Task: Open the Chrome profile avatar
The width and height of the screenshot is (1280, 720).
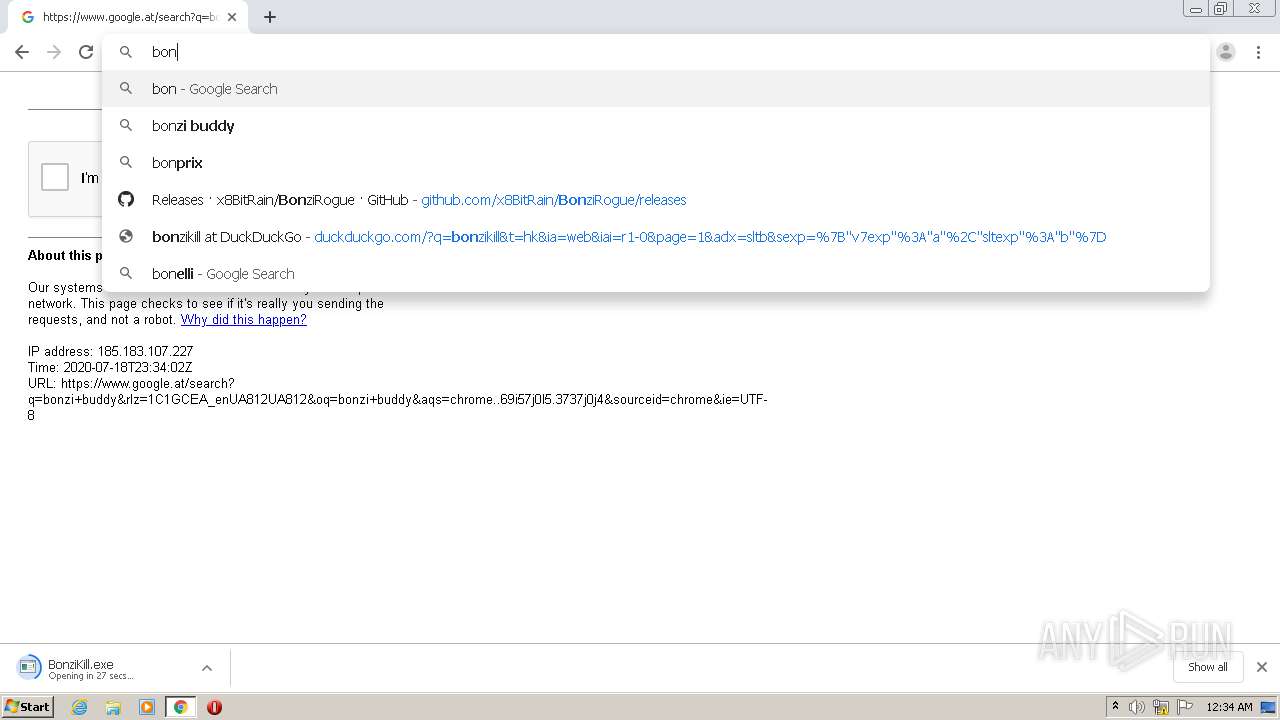Action: [1226, 52]
